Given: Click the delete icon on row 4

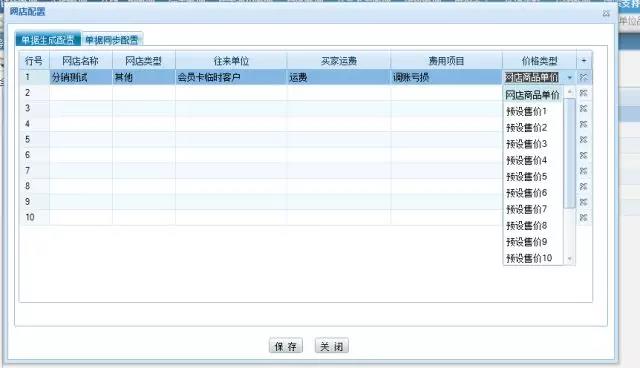Looking at the screenshot, I should [x=584, y=124].
